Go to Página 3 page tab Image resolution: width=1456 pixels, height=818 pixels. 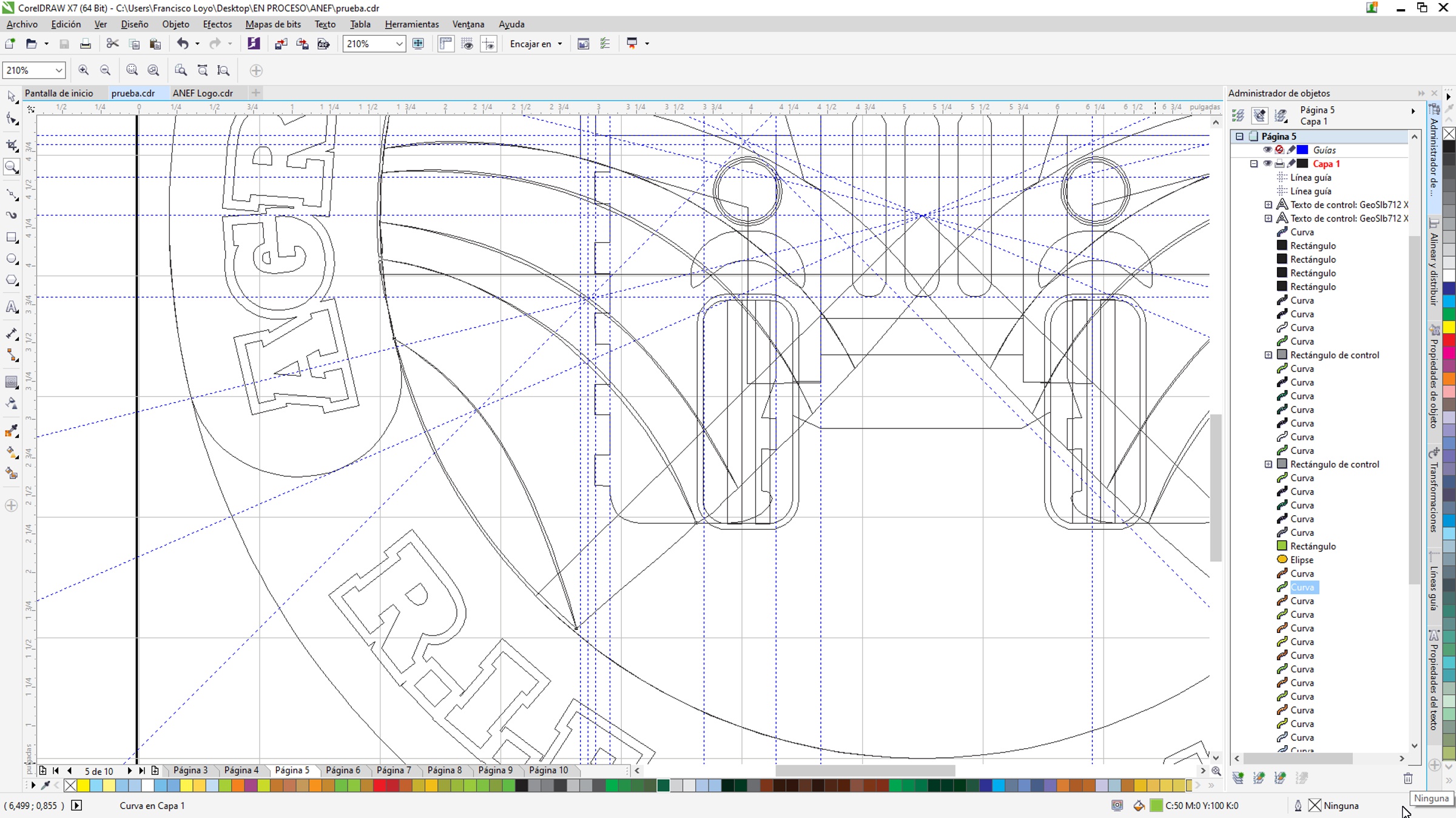(x=190, y=770)
